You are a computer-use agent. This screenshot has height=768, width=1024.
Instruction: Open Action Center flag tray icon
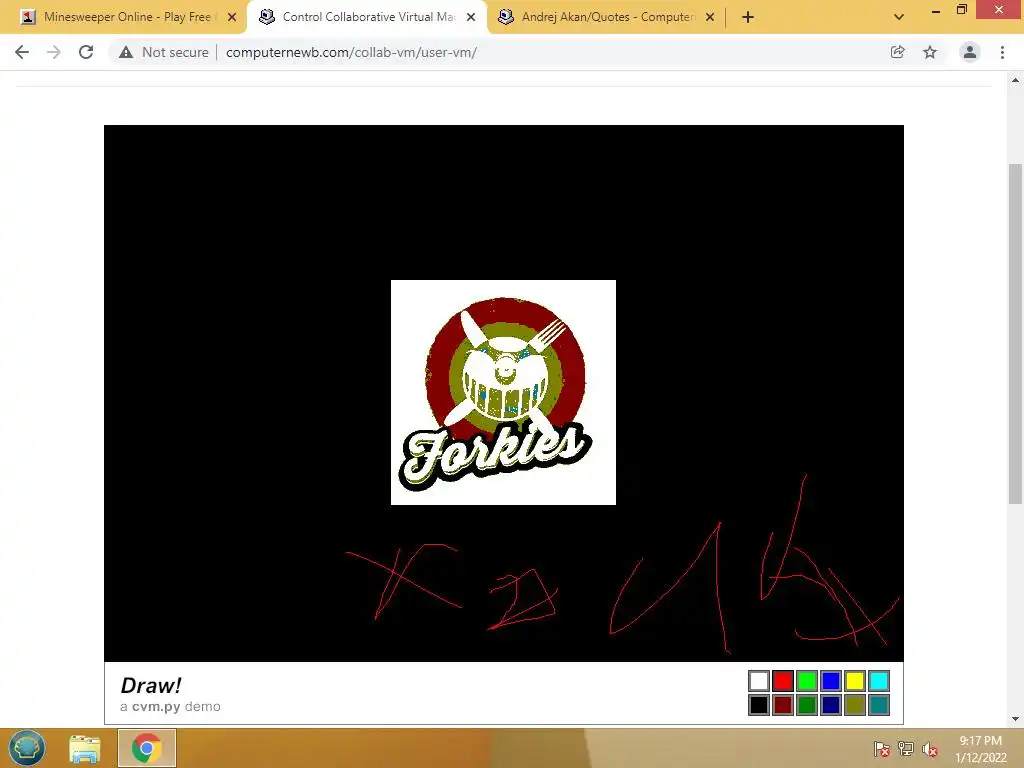pyautogui.click(x=882, y=749)
